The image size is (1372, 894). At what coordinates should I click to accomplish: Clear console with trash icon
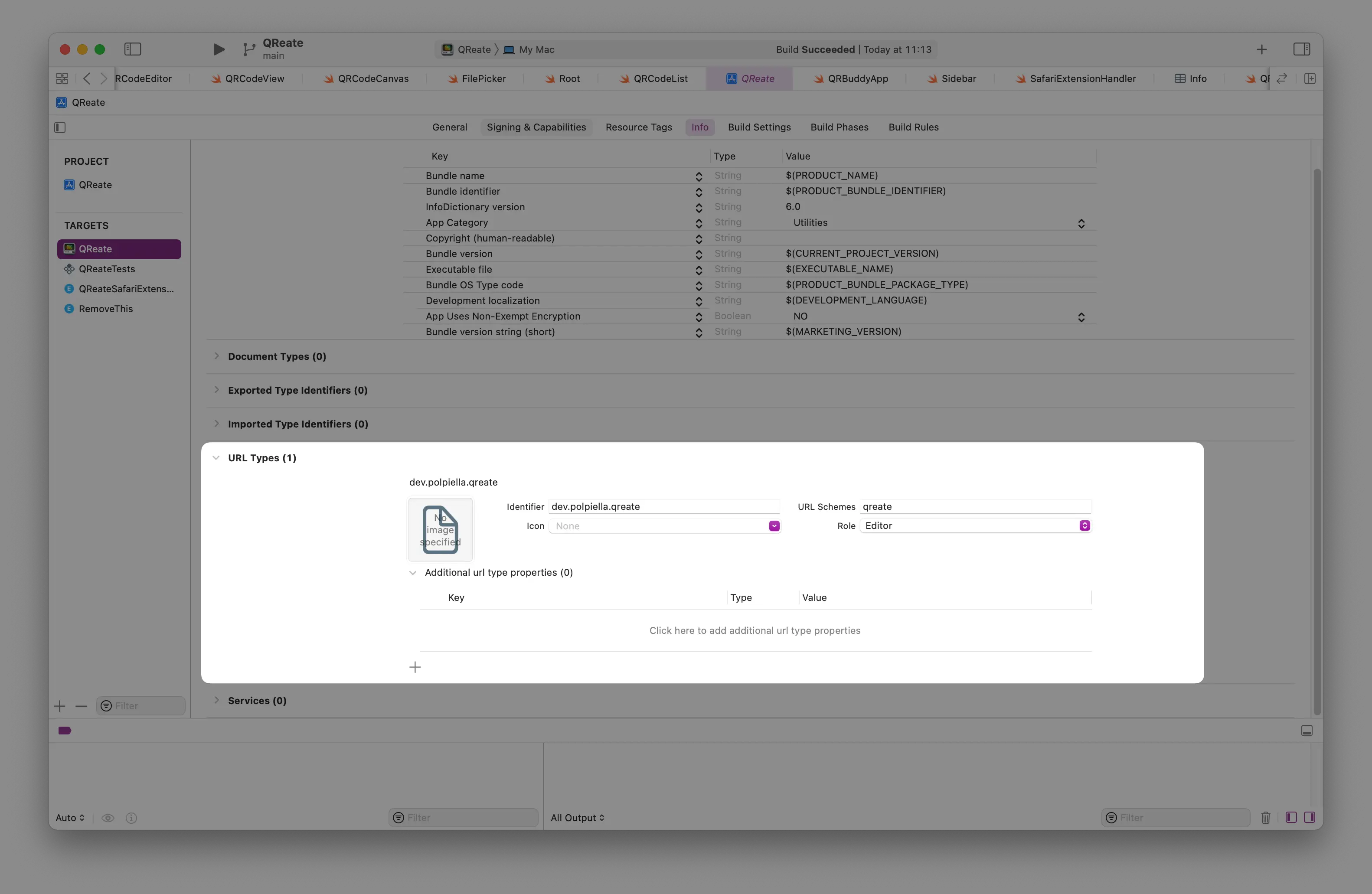pyautogui.click(x=1265, y=818)
